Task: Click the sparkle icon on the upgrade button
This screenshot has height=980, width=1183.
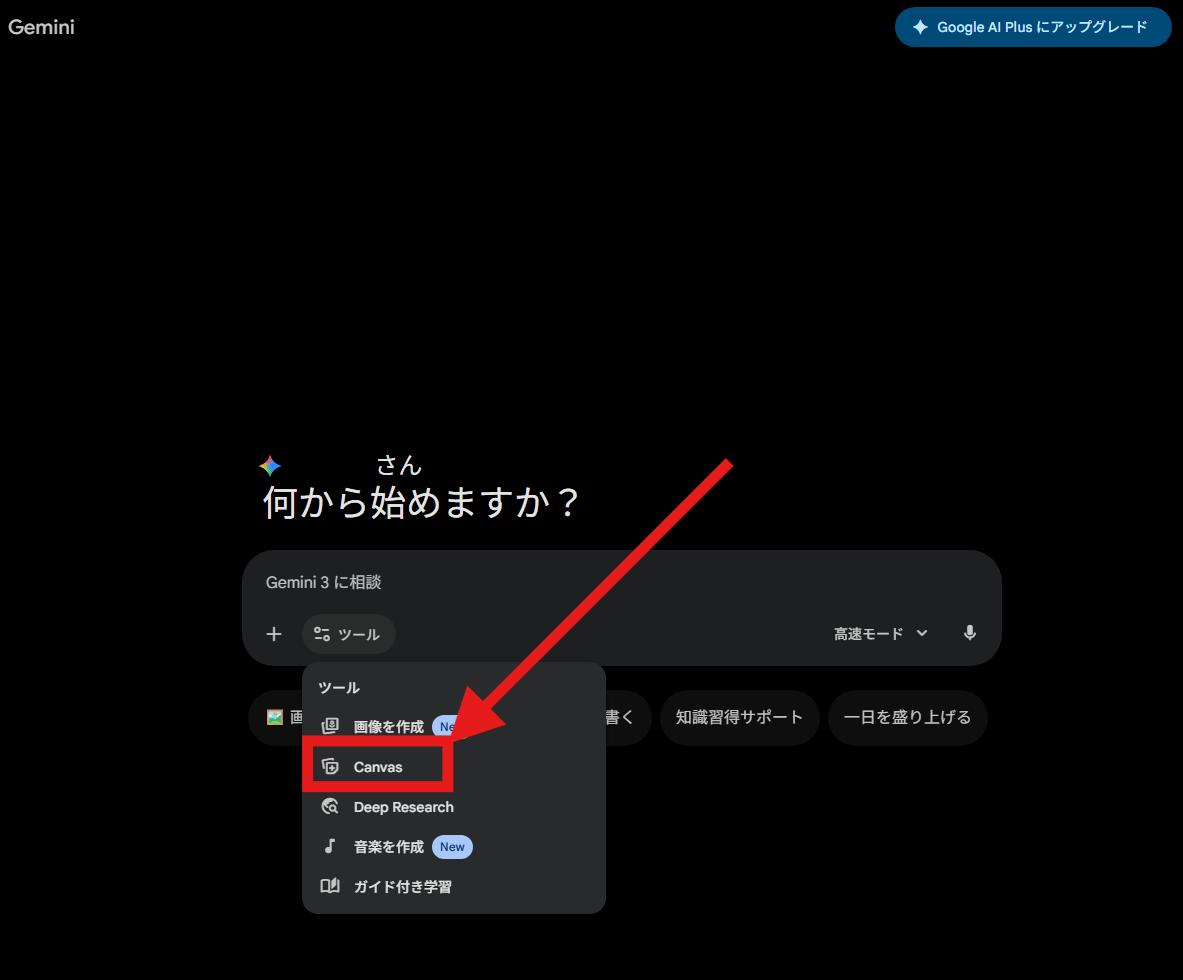Action: 920,28
